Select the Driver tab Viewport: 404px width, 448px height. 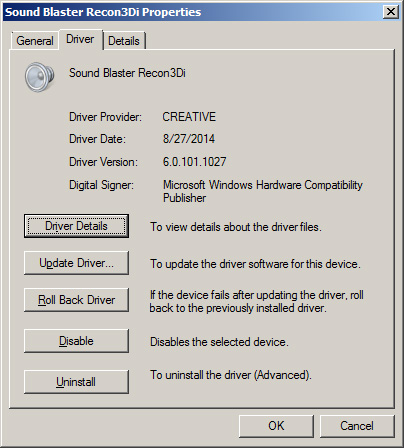[80, 39]
